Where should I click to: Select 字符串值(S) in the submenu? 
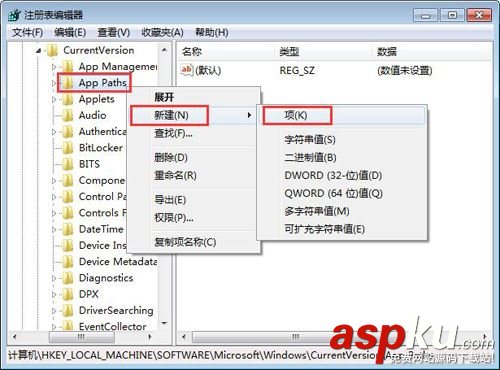pyautogui.click(x=342, y=139)
